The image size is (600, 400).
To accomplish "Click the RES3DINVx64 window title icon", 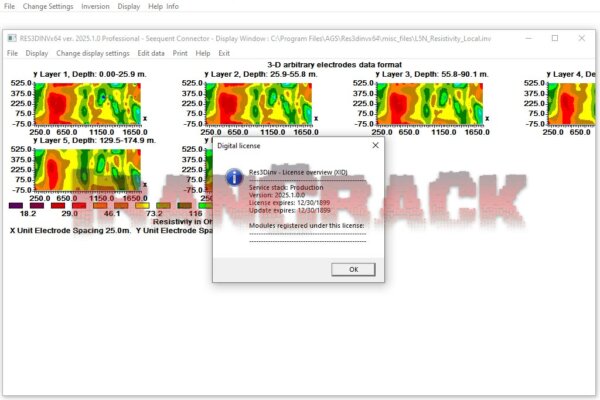I will [x=12, y=38].
